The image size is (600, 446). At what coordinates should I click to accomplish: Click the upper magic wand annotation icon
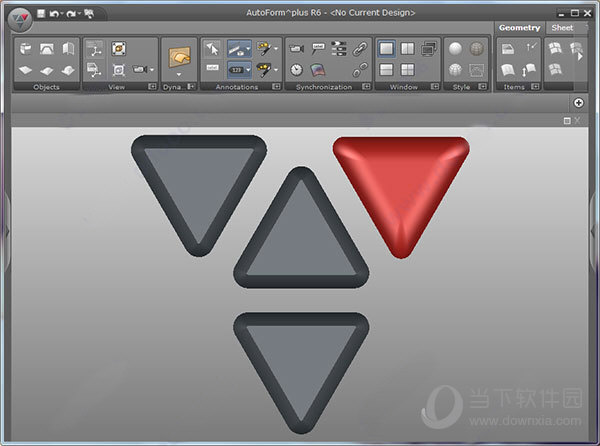pos(264,49)
